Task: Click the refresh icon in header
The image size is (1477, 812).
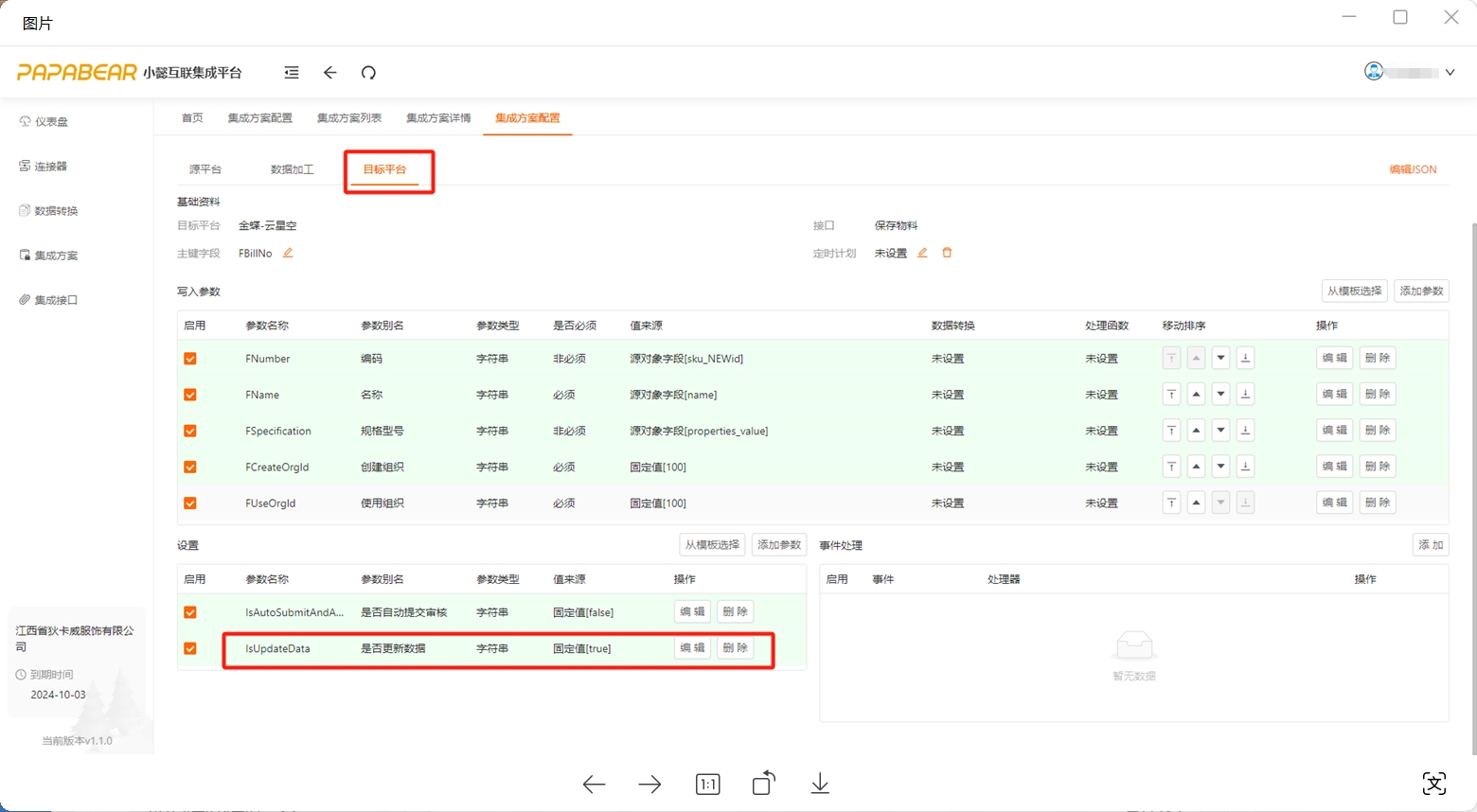Action: 368,73
